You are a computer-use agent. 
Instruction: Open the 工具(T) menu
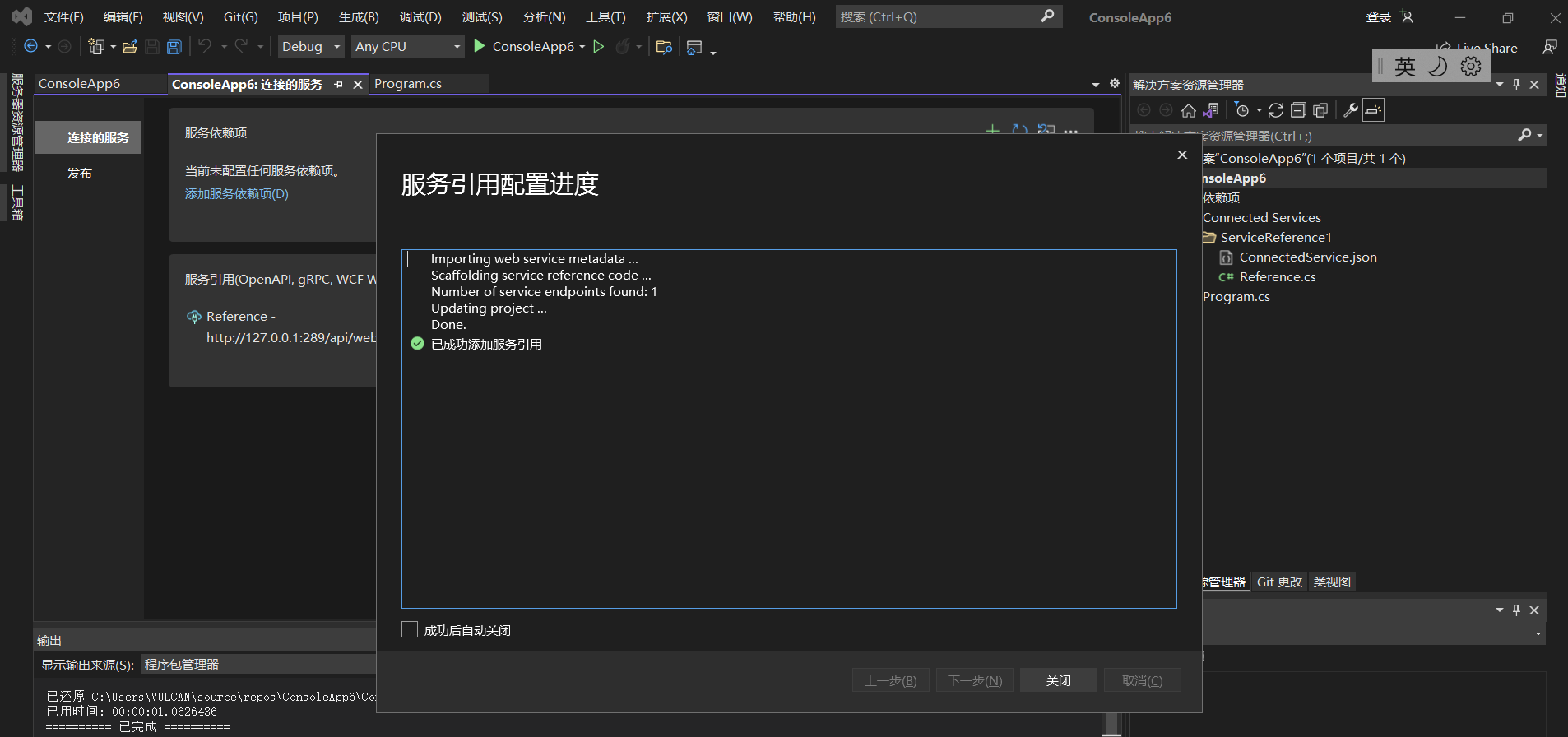605,17
